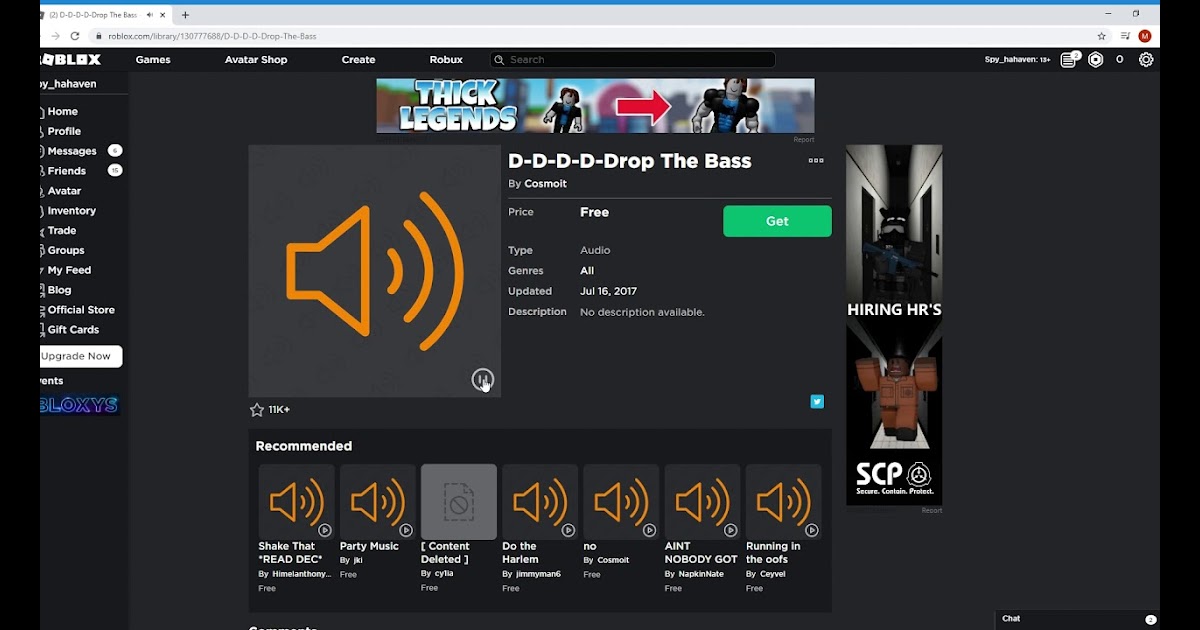1200x630 pixels.
Task: Open creator Cosmoit's profile link
Action: click(x=545, y=184)
